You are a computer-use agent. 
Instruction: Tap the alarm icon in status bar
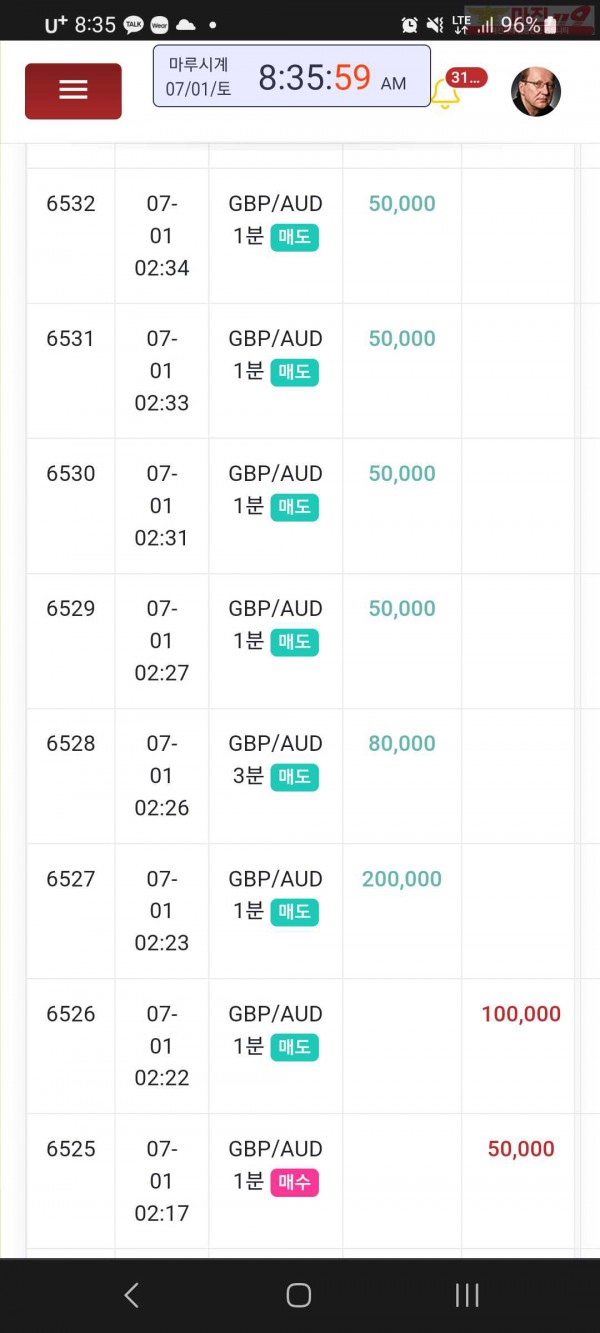410,25
